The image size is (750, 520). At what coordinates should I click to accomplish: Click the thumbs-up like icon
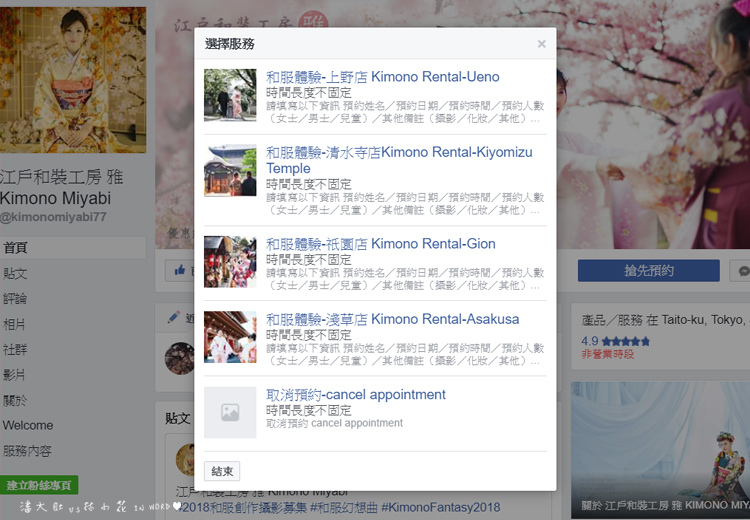coord(180,271)
